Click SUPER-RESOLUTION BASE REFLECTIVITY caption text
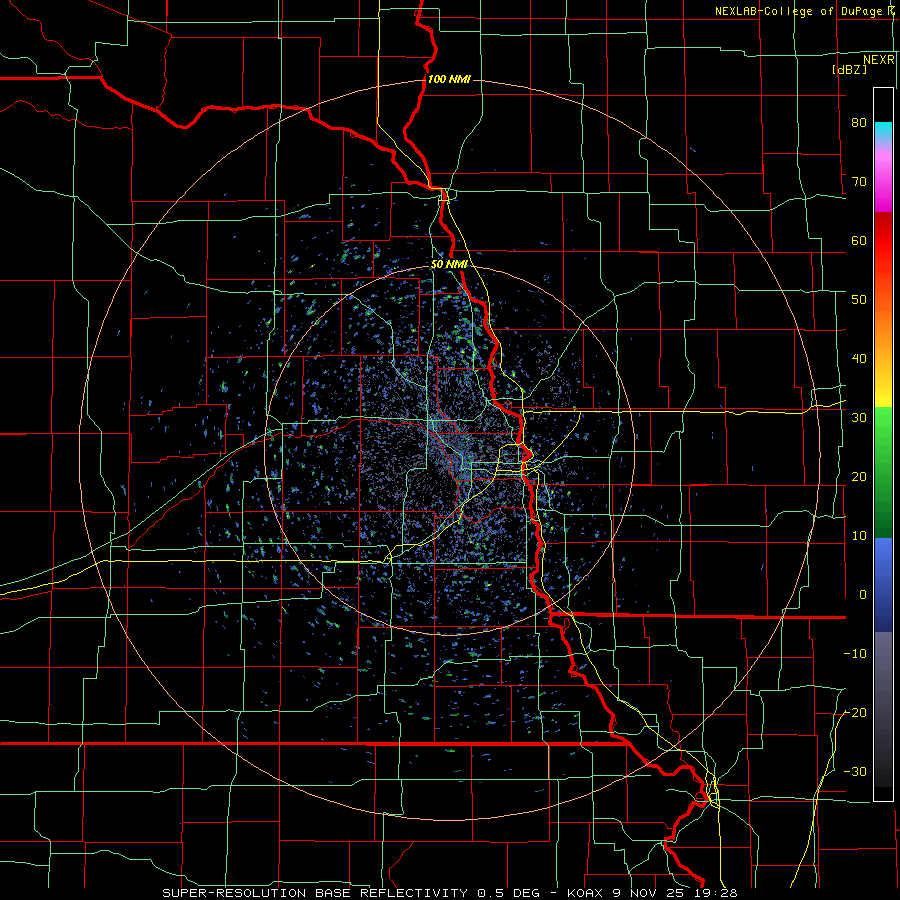The image size is (900, 900). pos(315,893)
